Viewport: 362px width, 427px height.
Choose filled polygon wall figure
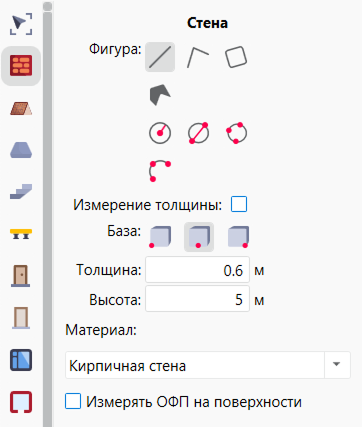(x=160, y=95)
